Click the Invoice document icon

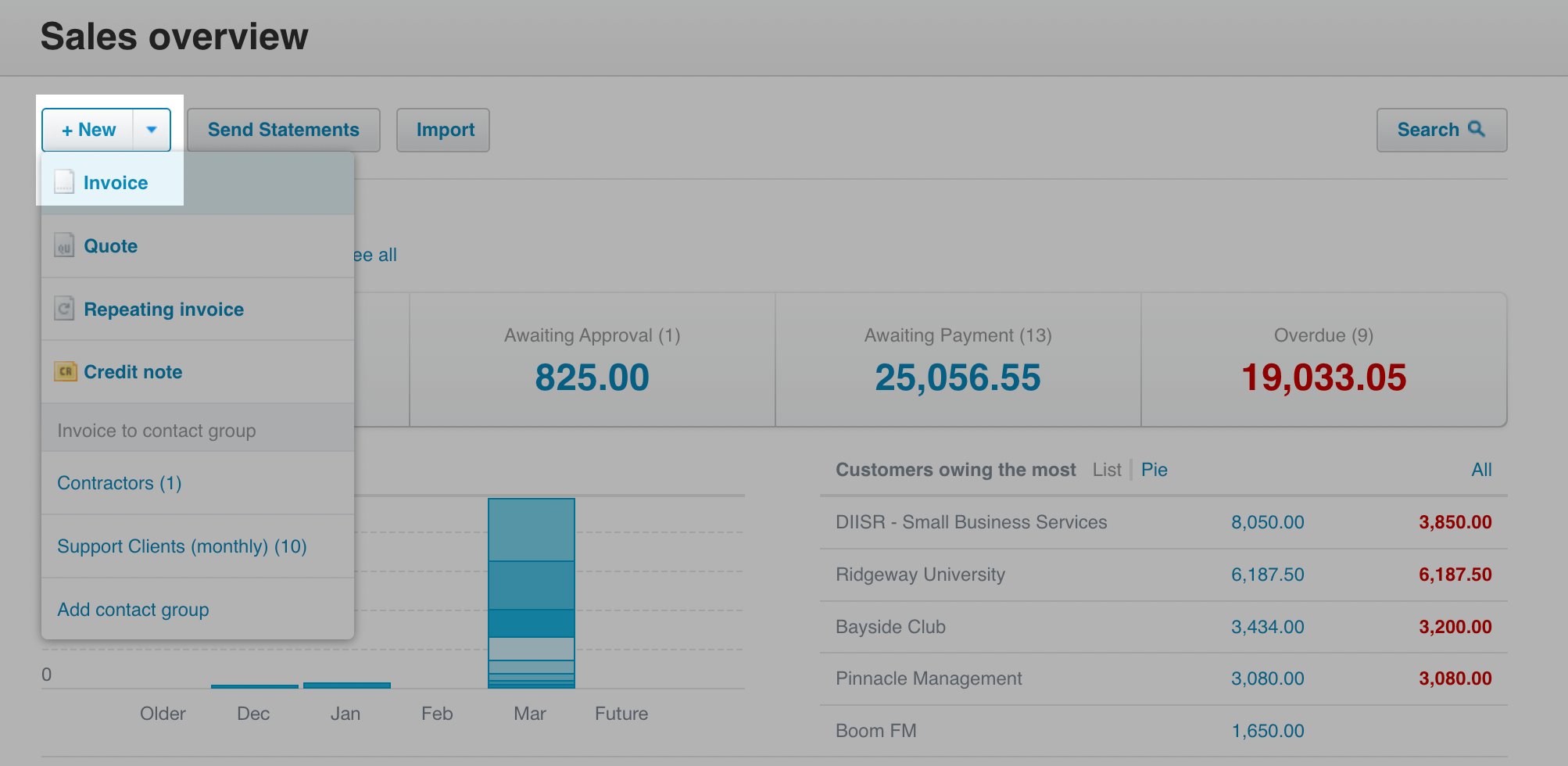pyautogui.click(x=64, y=182)
